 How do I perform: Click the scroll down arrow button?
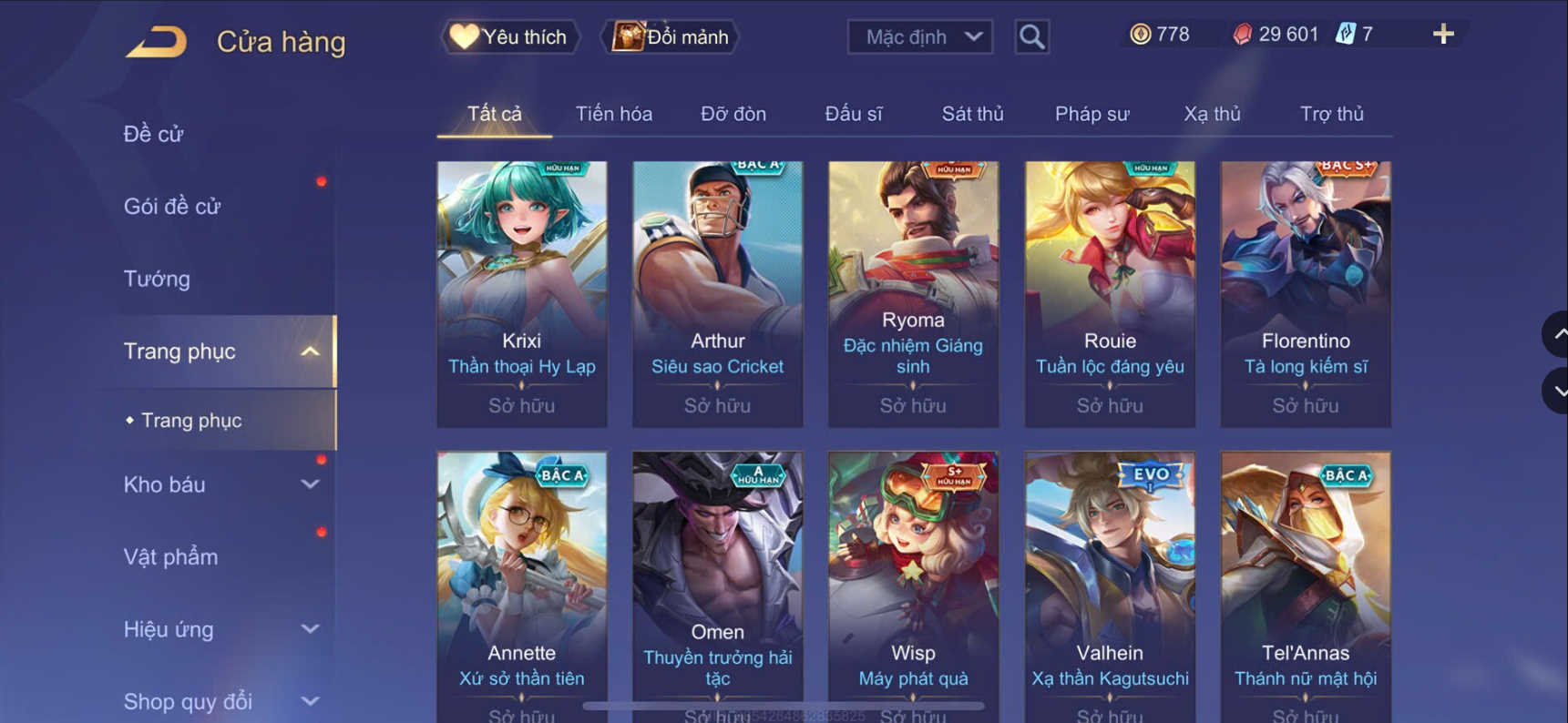pos(1556,391)
